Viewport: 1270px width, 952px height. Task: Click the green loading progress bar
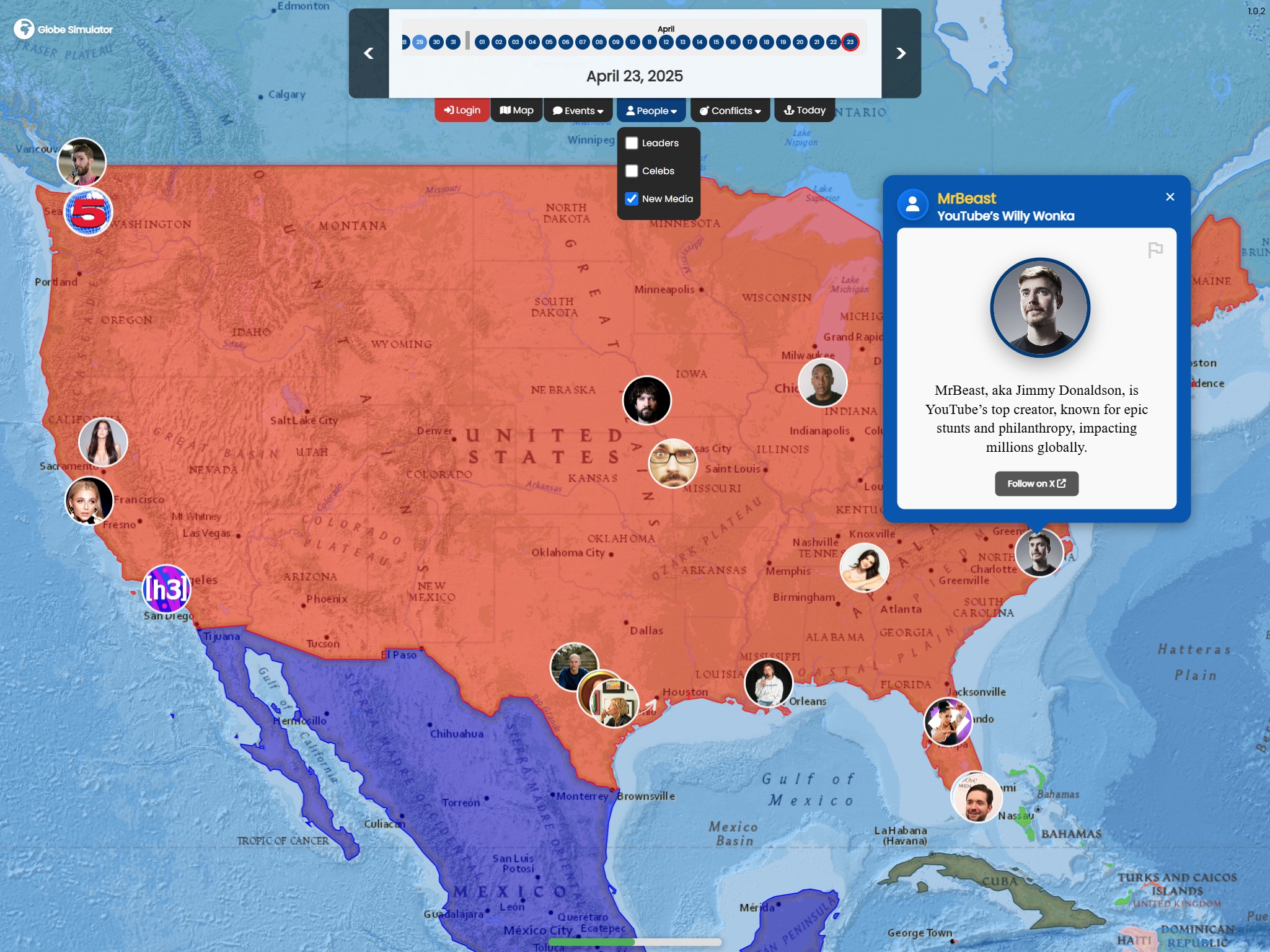(x=592, y=941)
